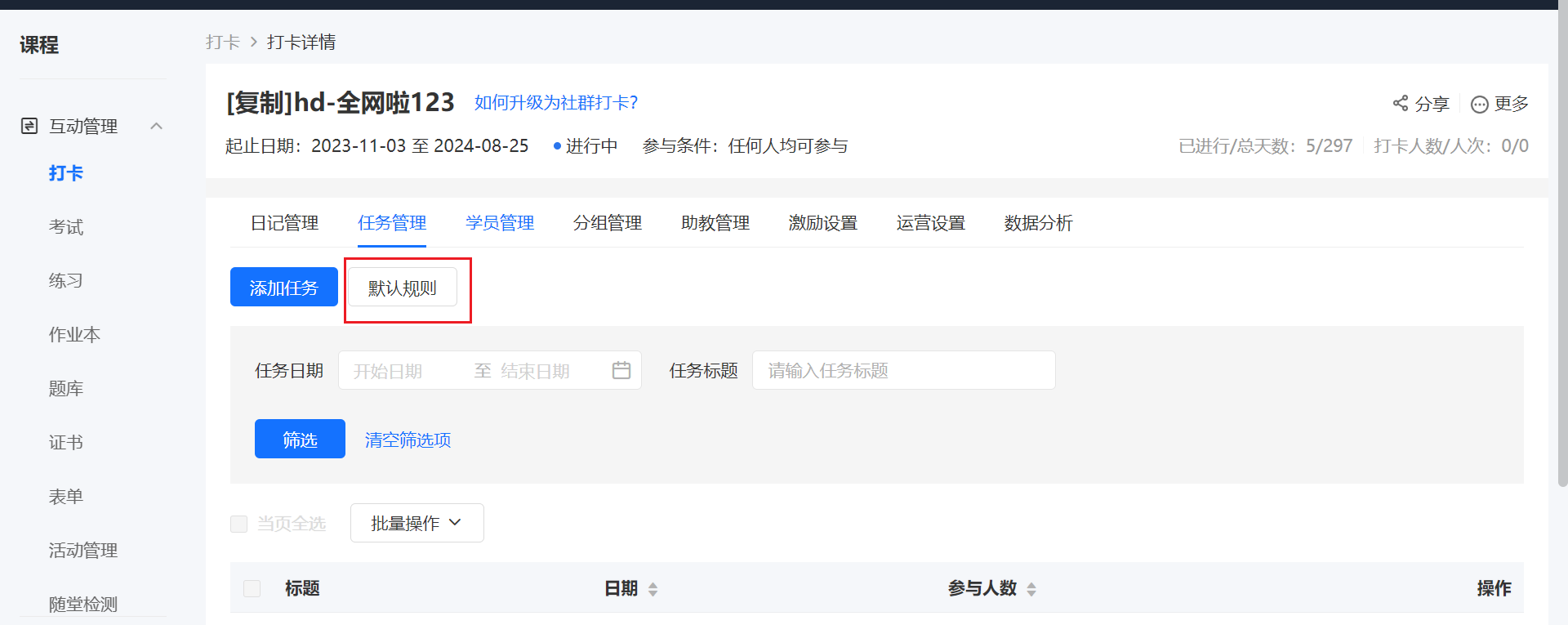The height and width of the screenshot is (625, 1568).
Task: Click the 互动管理 sidebar icon
Action: (29, 126)
